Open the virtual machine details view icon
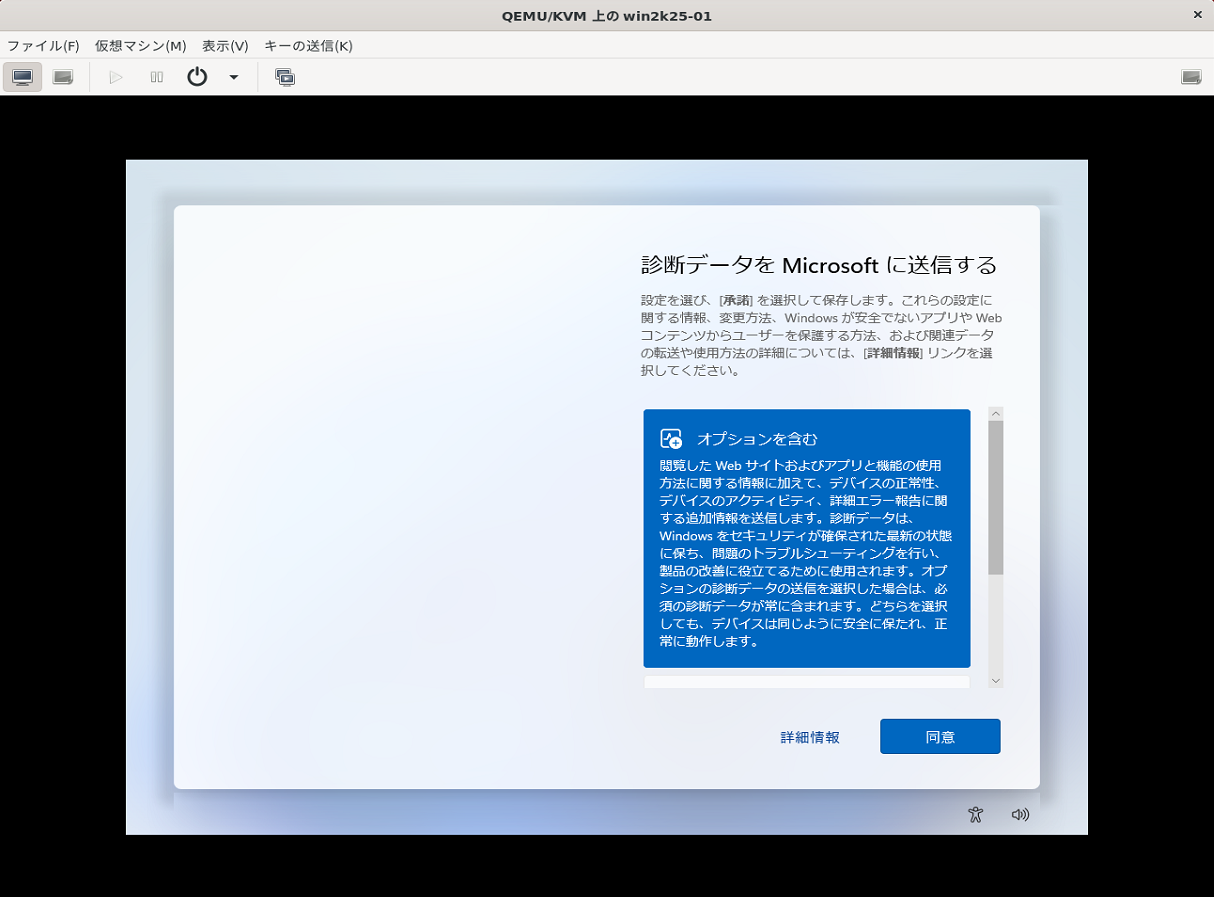Screen dimensions: 1214x897 click(x=61, y=76)
